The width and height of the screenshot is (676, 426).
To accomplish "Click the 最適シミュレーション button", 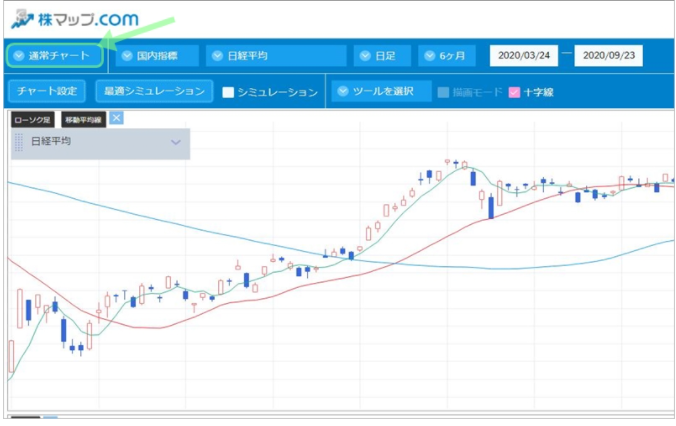I will pyautogui.click(x=154, y=91).
